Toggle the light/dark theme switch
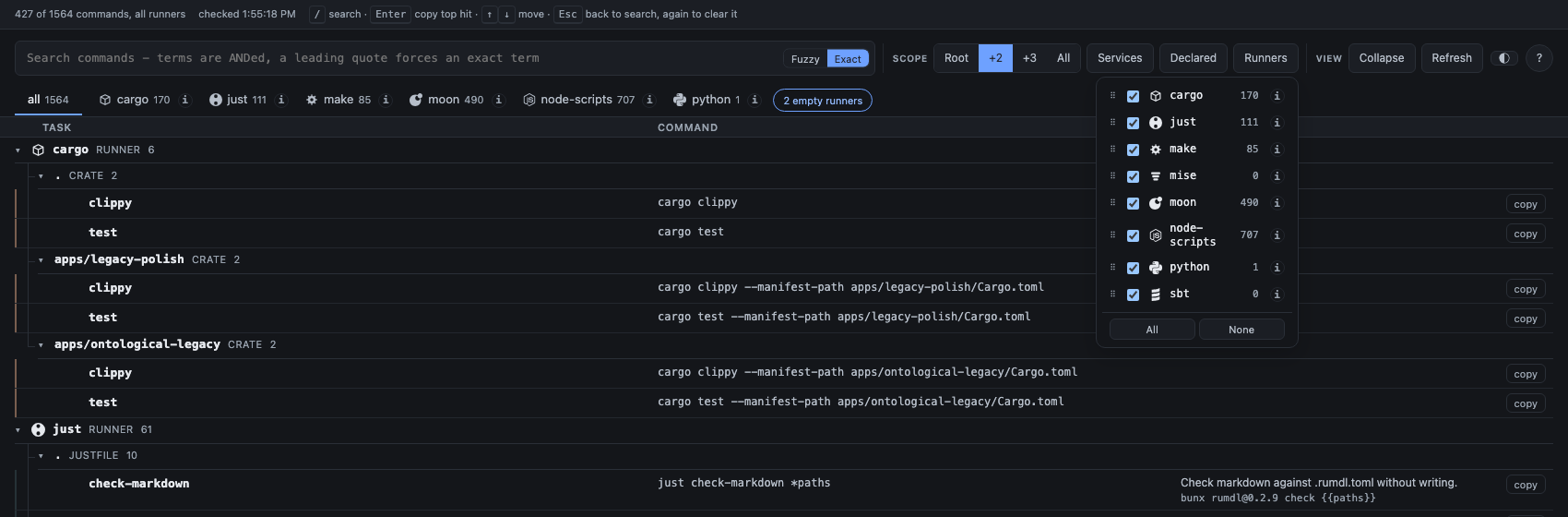Screen dimensions: 1568x517 point(1504,58)
